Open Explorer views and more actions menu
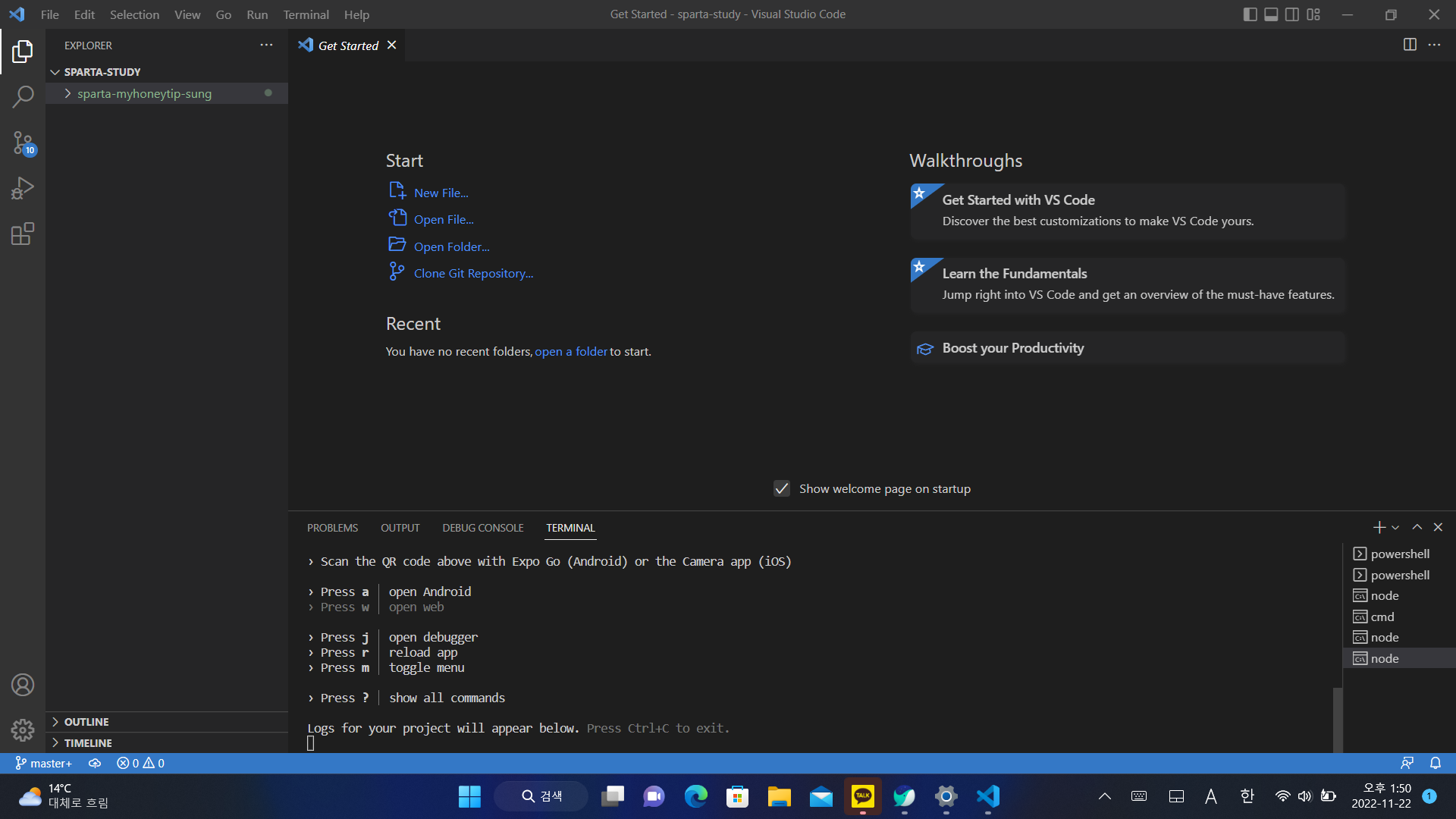 [x=266, y=45]
